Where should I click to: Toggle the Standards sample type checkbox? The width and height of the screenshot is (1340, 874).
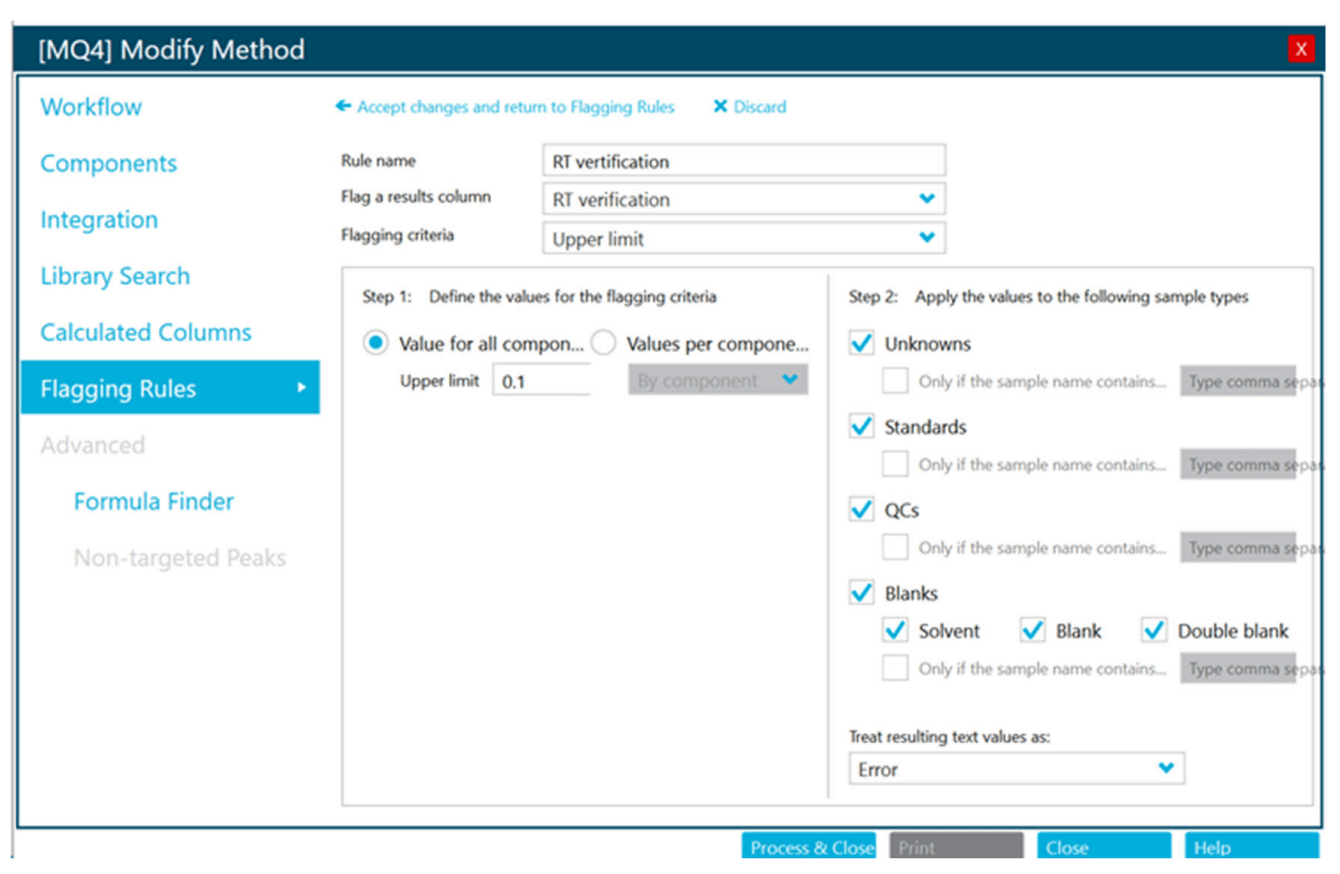click(861, 427)
